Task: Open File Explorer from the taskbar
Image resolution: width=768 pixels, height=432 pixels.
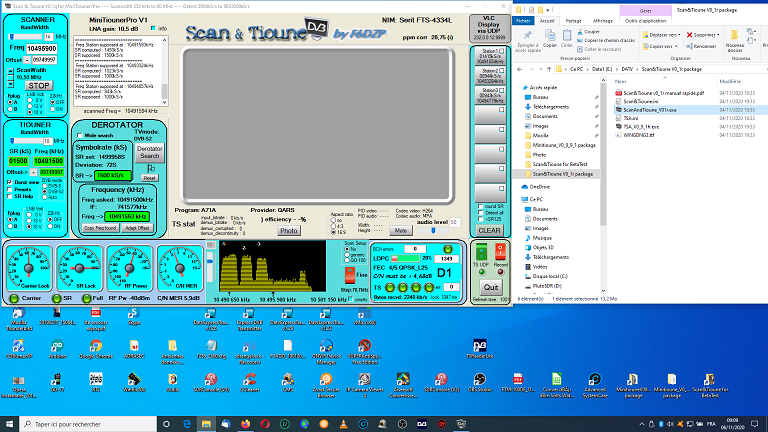Action: (x=206, y=424)
